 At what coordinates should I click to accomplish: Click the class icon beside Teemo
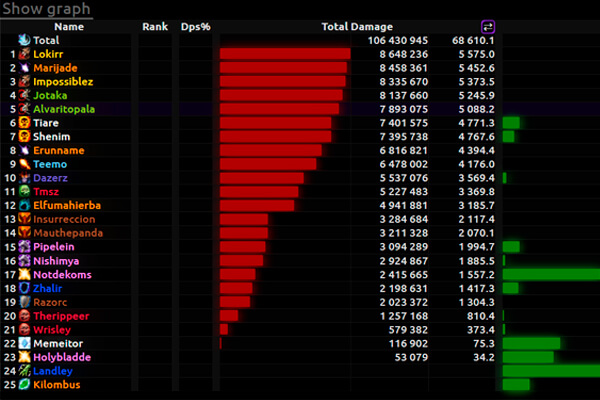[24, 164]
